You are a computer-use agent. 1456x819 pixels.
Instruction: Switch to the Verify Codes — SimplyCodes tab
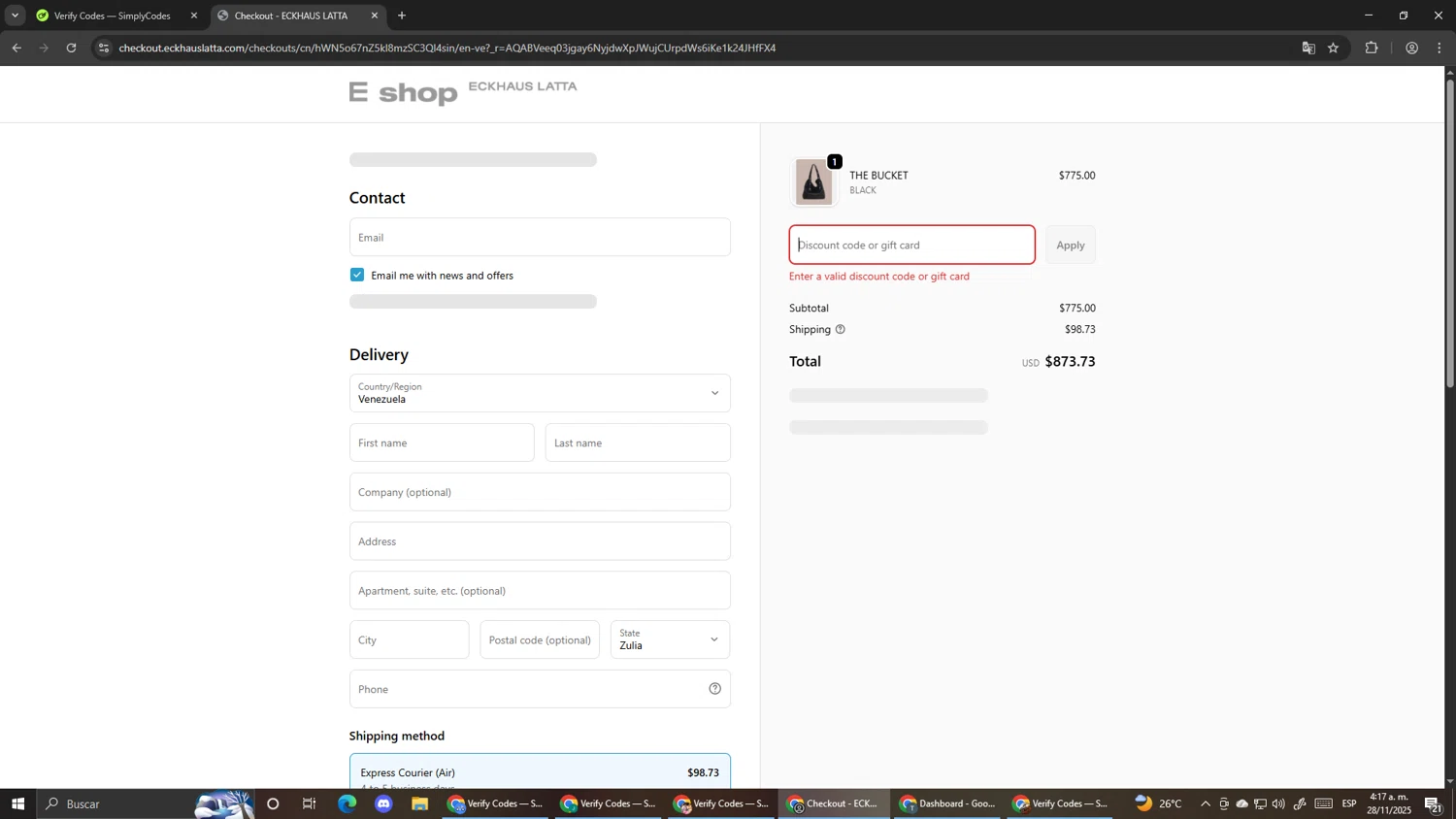[115, 16]
